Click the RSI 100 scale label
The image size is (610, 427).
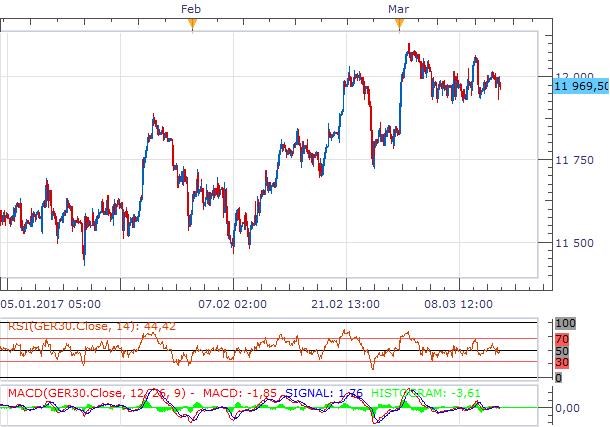[x=565, y=325]
